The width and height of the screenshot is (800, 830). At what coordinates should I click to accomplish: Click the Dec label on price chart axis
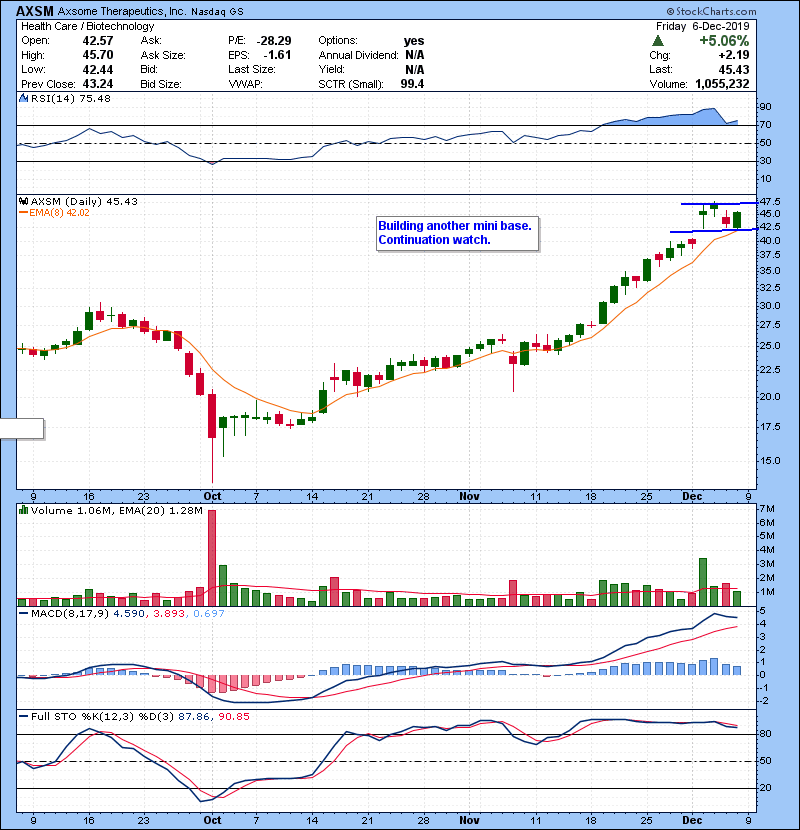click(692, 497)
